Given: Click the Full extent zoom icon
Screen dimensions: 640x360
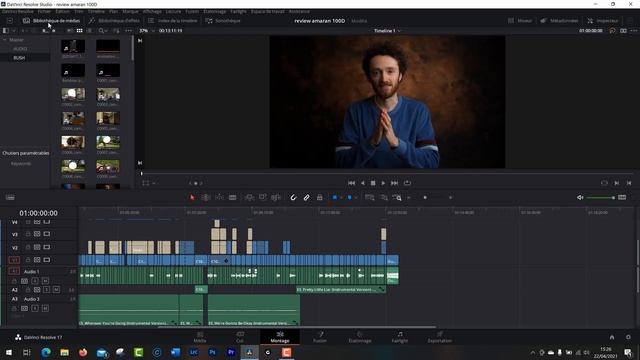Looking at the screenshot, I should 369,198.
